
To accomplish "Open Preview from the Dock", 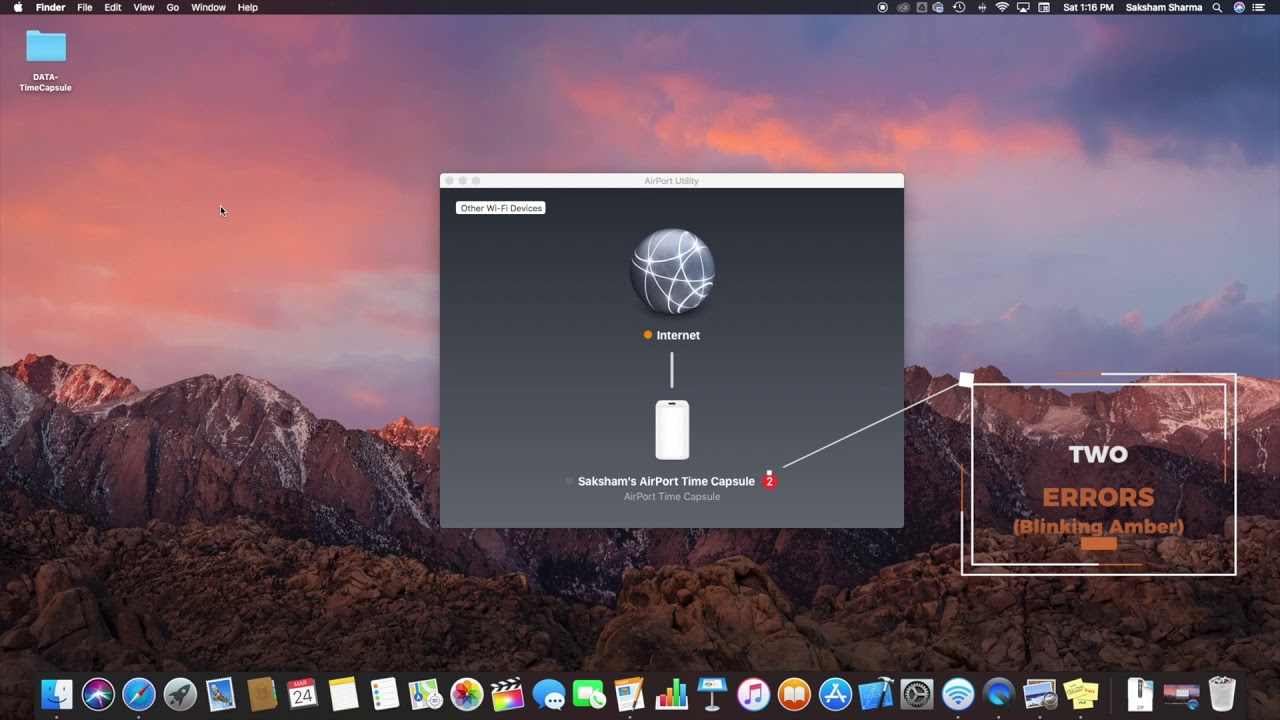I will click(x=1040, y=694).
